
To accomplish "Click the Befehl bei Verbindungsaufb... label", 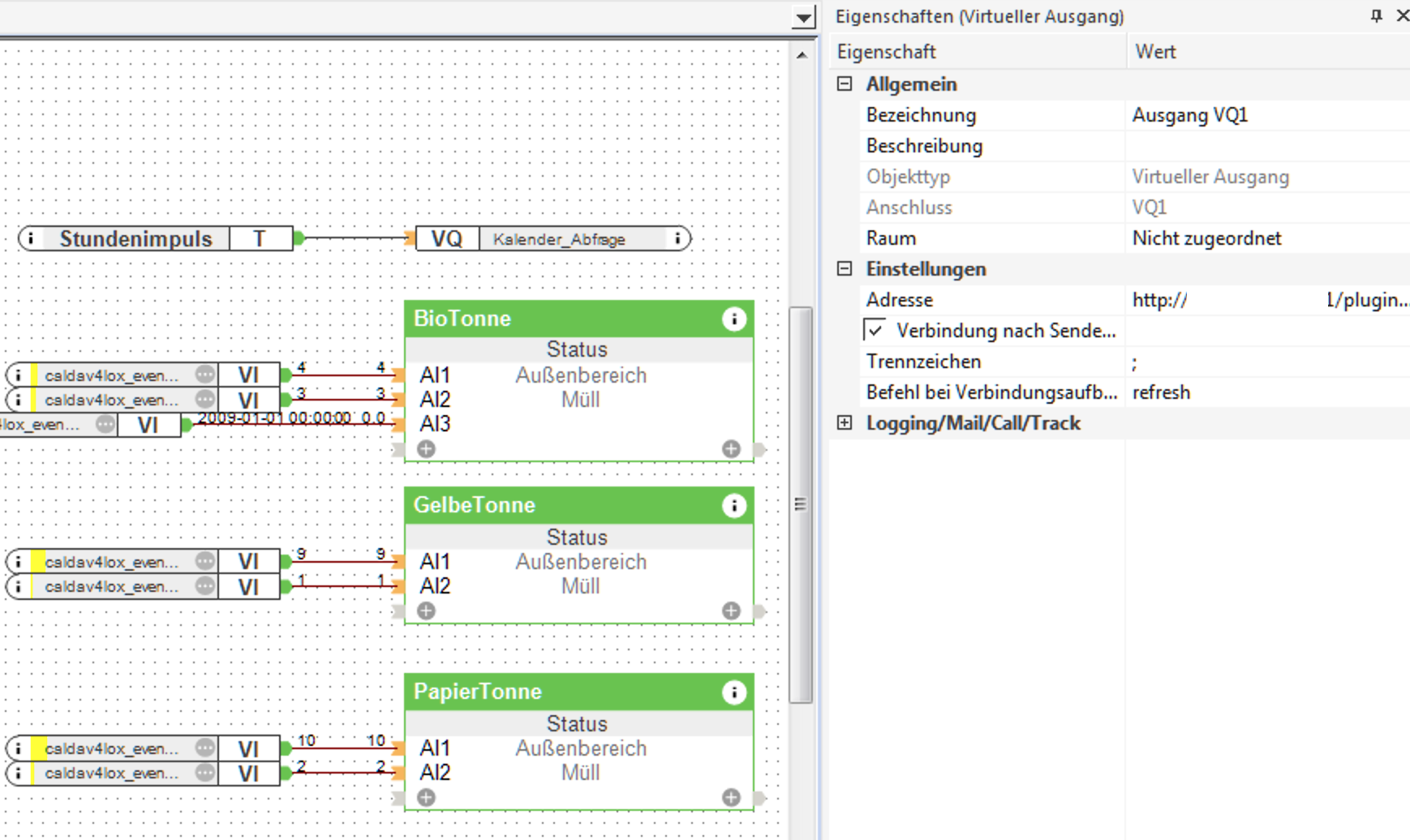I will (992, 392).
